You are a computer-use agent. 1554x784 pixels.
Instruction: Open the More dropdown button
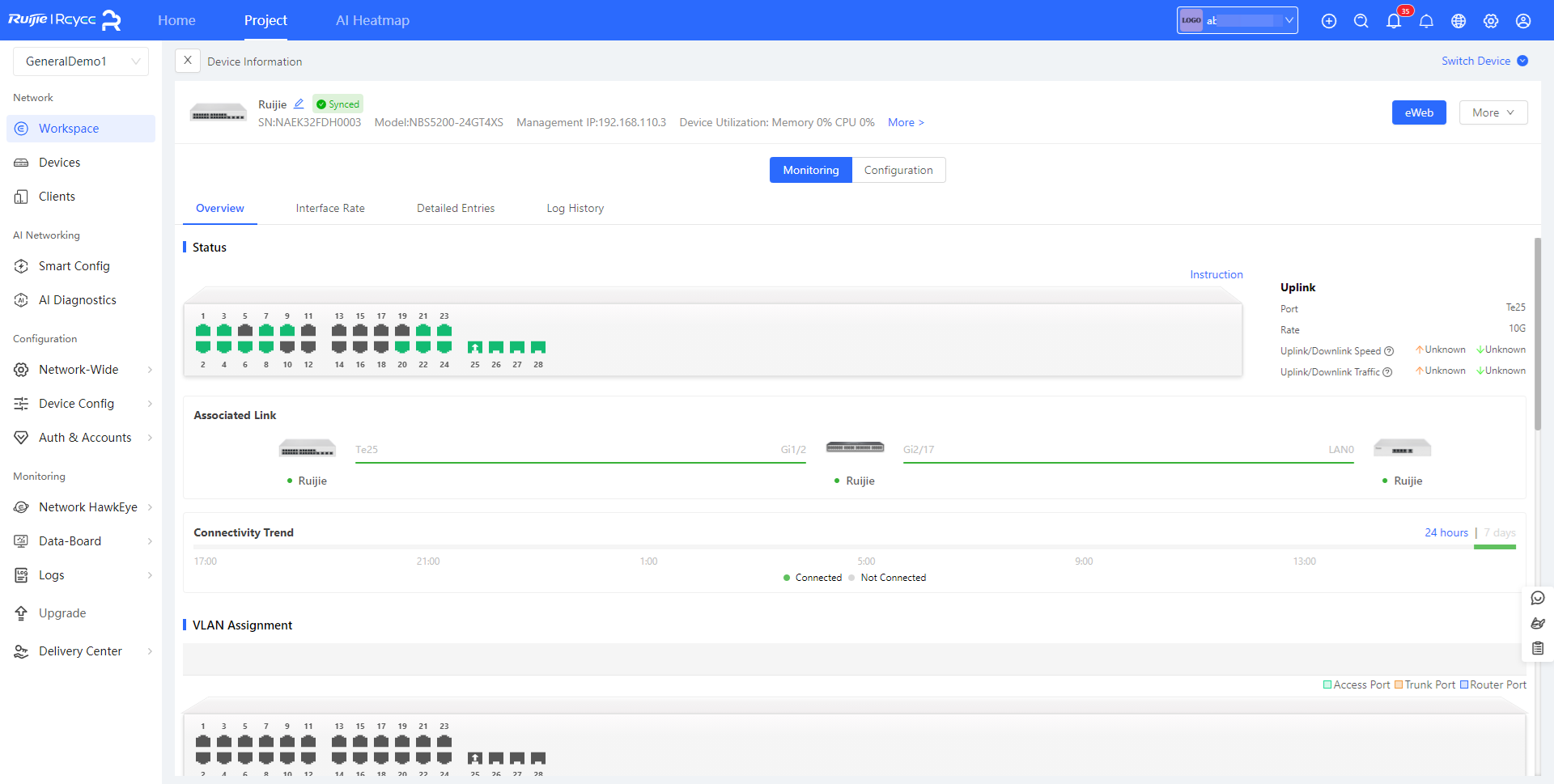click(1492, 112)
